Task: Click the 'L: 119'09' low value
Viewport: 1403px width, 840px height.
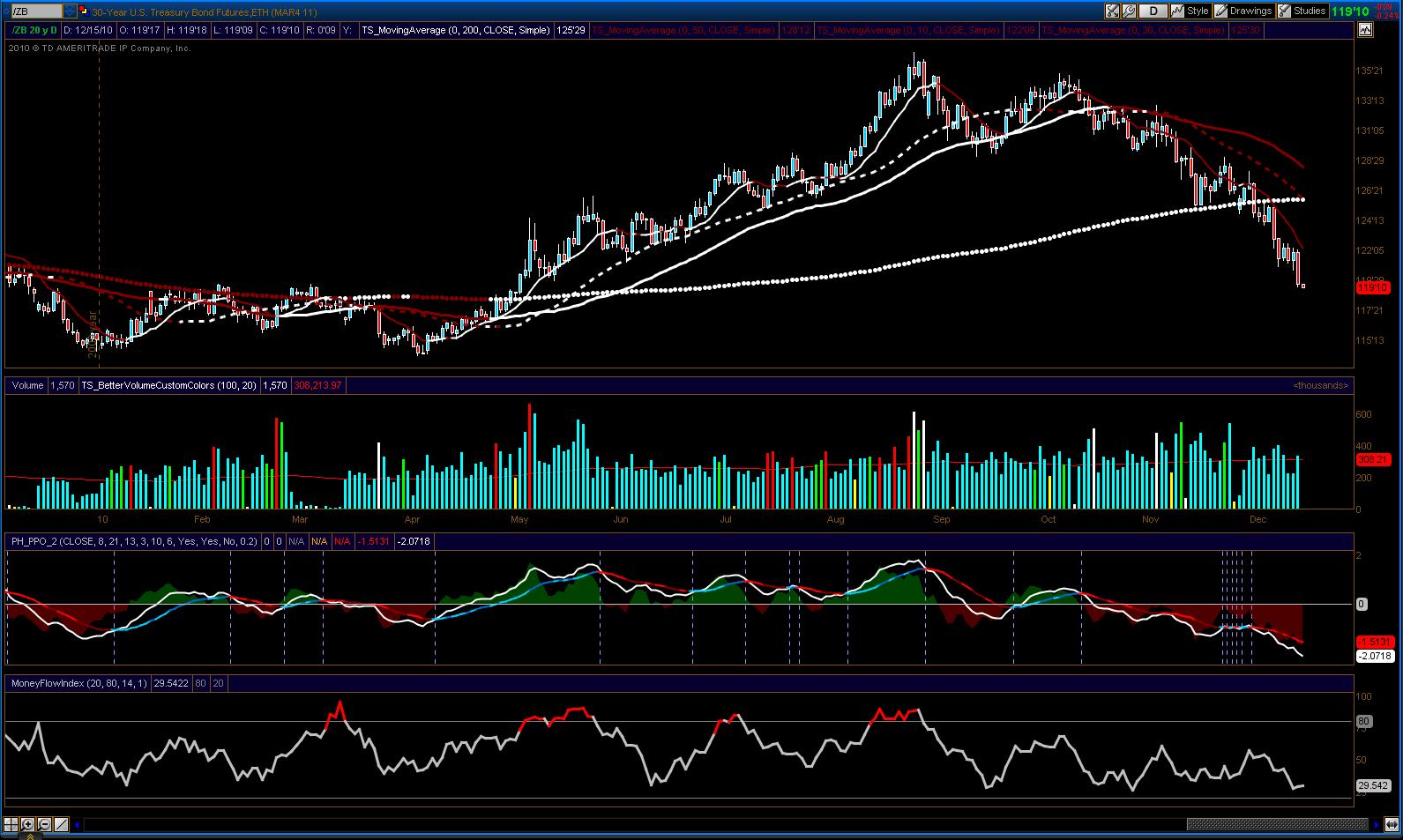Action: pos(233,30)
